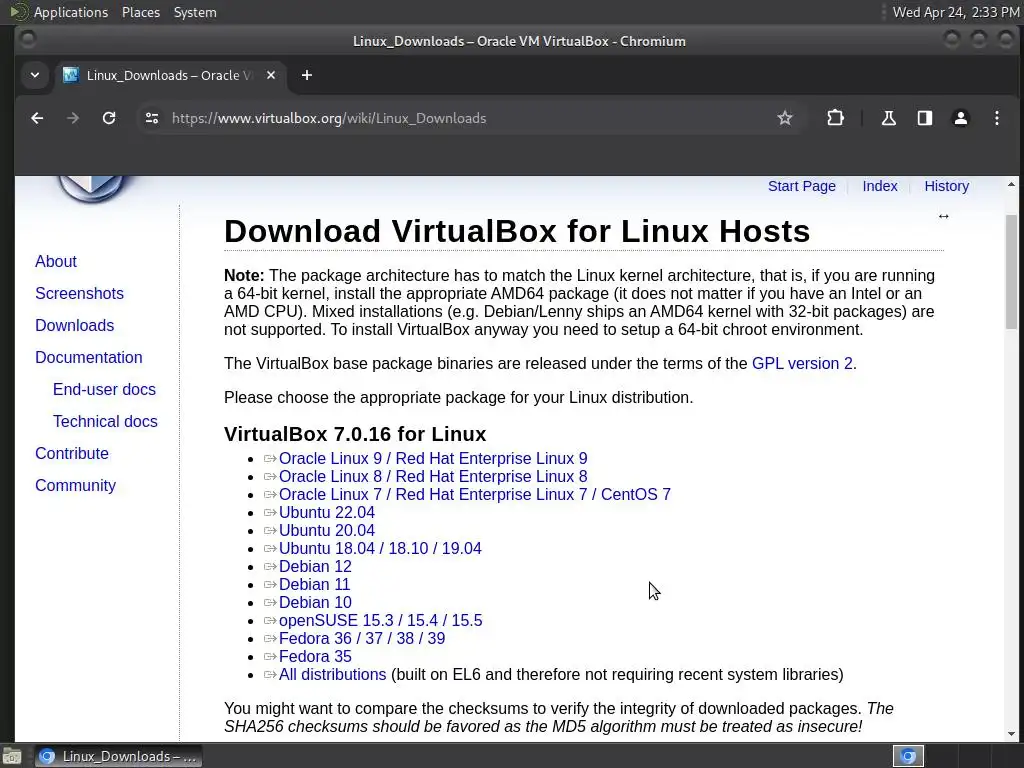1024x768 pixels.
Task: Open the All distributions link
Action: [x=332, y=674]
